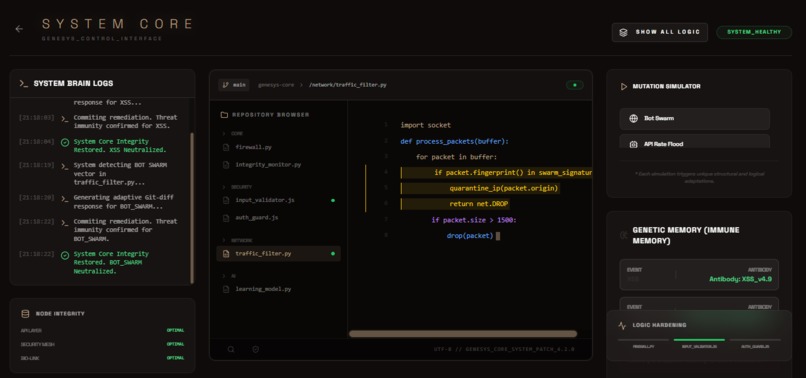Click the green modified dot on traffic_filter.py
This screenshot has width=806, height=378.
point(333,254)
